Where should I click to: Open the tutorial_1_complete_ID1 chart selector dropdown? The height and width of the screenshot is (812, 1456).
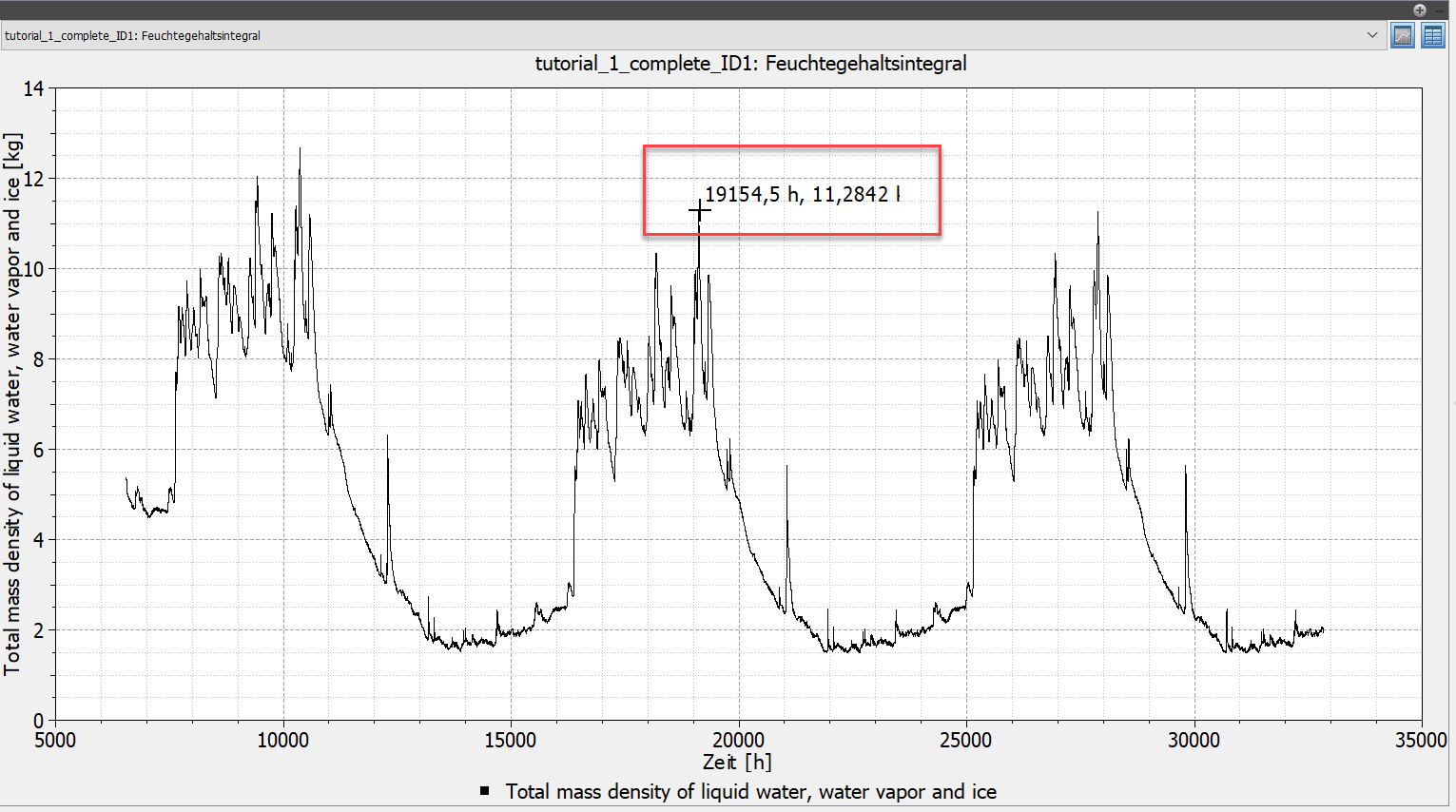point(692,36)
